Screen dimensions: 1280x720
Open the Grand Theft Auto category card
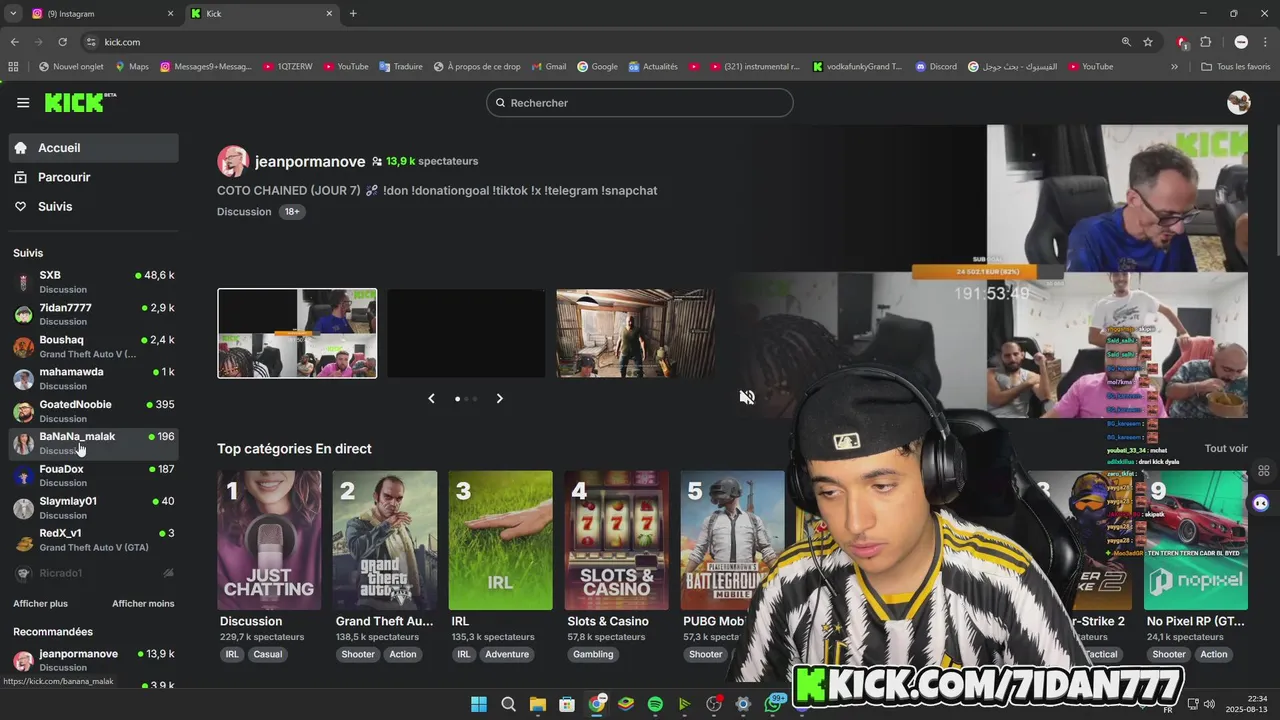coord(385,540)
